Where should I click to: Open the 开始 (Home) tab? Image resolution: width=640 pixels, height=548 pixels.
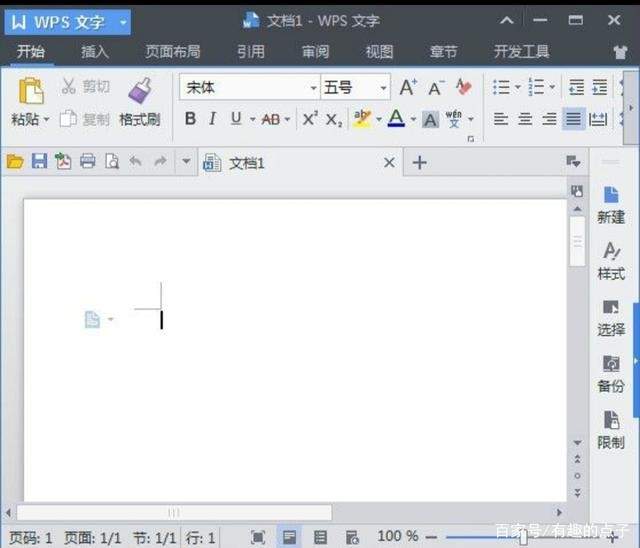tap(31, 52)
